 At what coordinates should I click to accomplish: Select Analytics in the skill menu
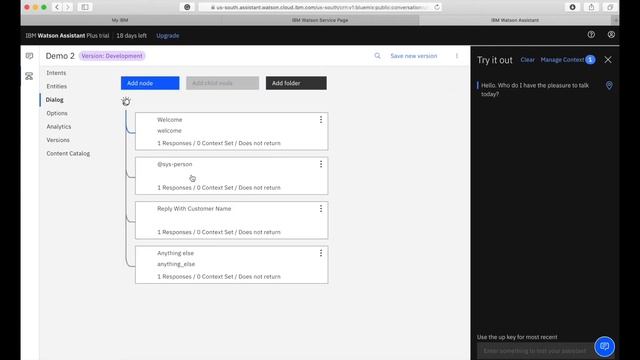click(58, 127)
